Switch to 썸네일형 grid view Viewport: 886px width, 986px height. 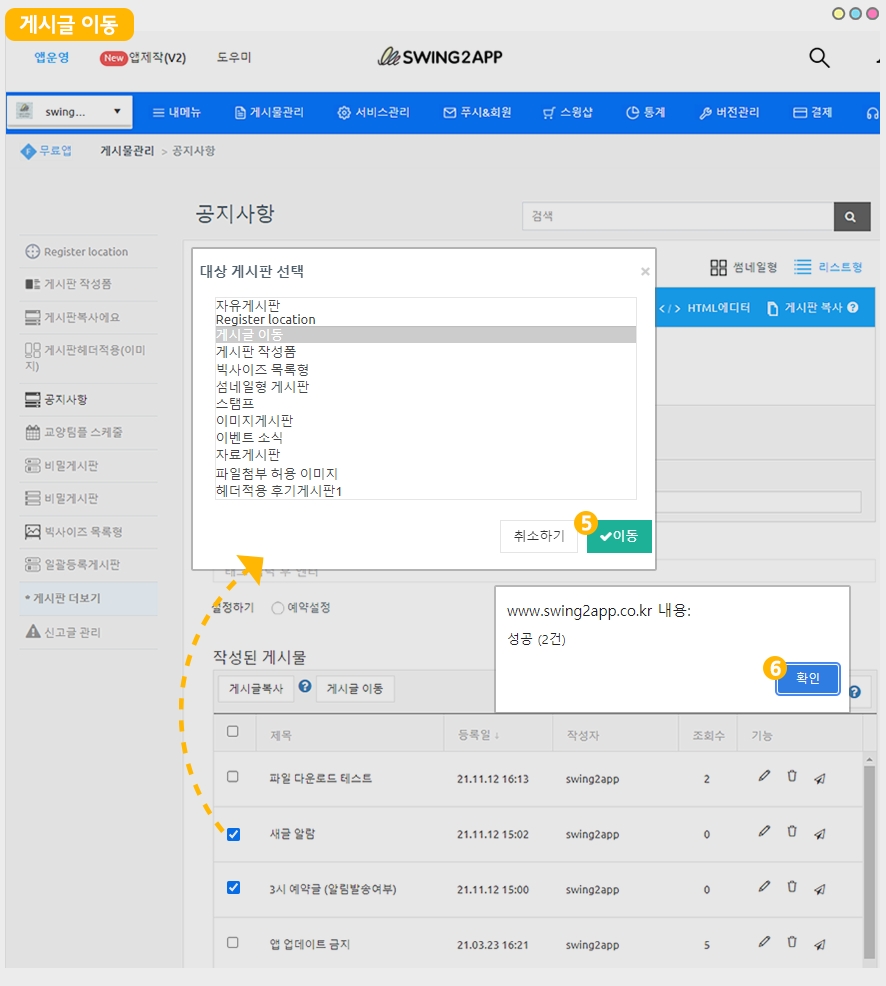click(743, 267)
